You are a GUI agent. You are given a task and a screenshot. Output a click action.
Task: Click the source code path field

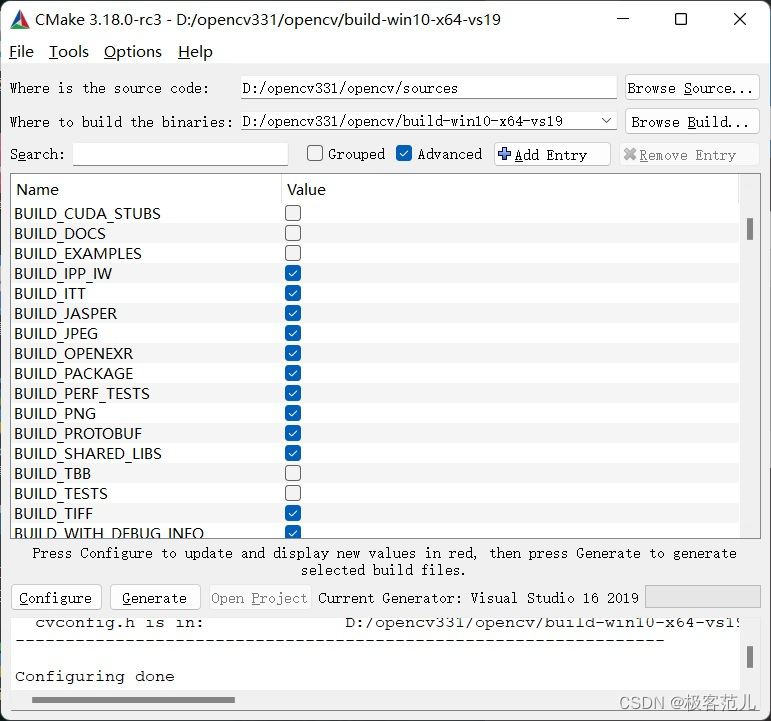(428, 88)
